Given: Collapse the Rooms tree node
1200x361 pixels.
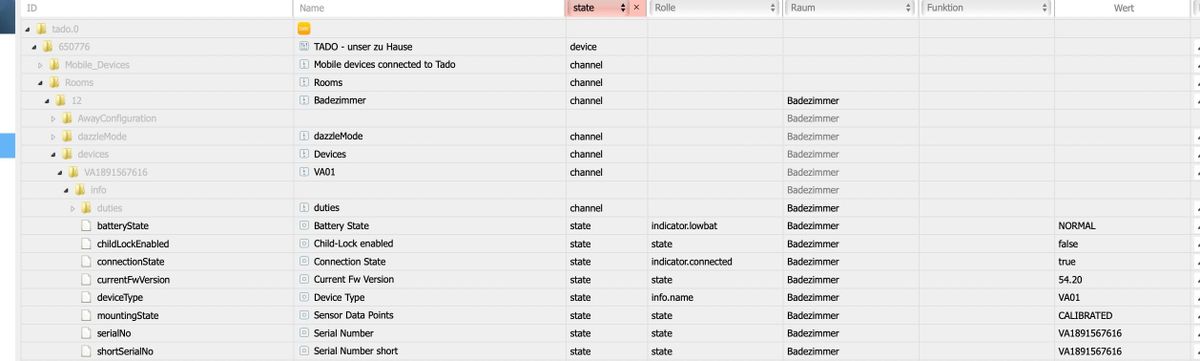Looking at the screenshot, I should pos(41,83).
